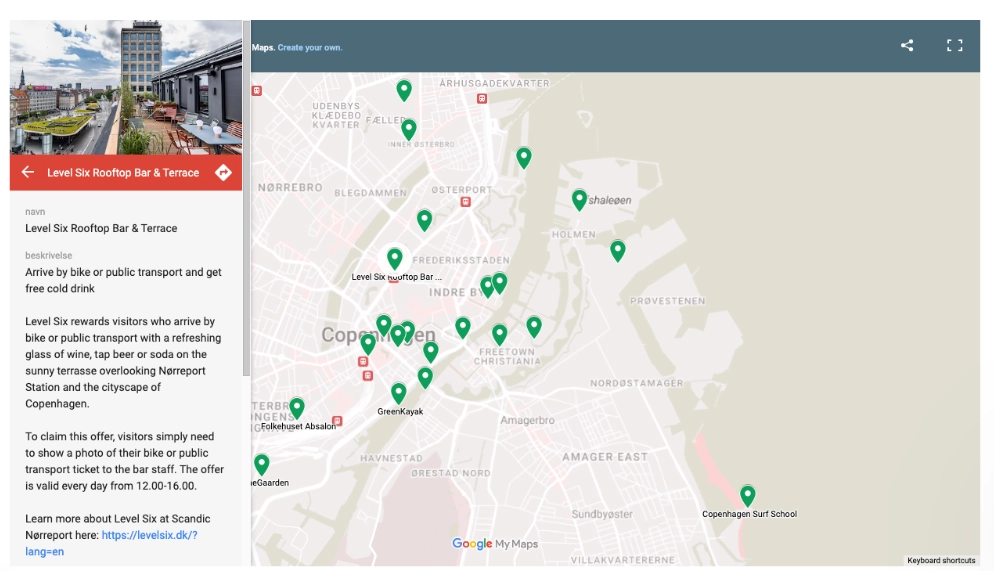Click the 'NORDØSTAMAGER' map label

click(637, 383)
